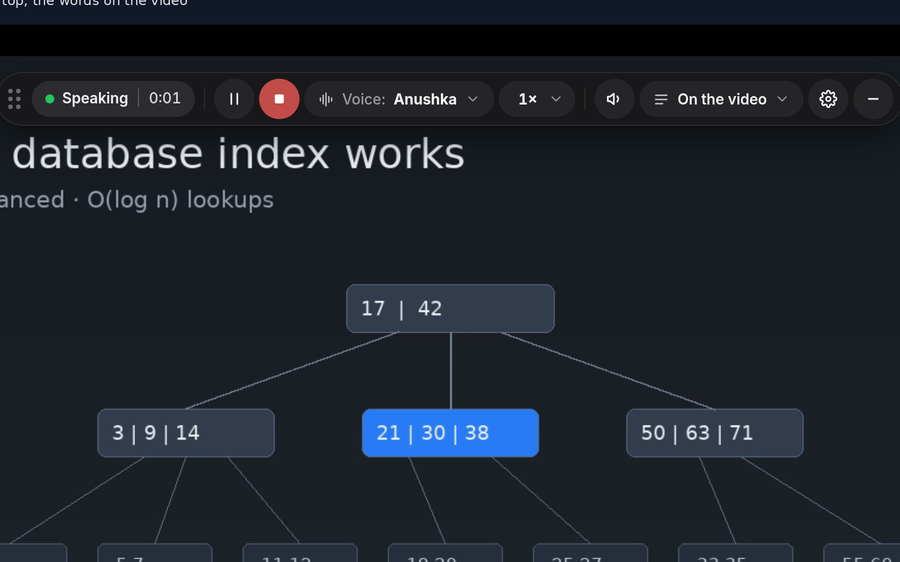The height and width of the screenshot is (562, 900).
Task: Open the On the video dropdown
Action: pos(721,99)
